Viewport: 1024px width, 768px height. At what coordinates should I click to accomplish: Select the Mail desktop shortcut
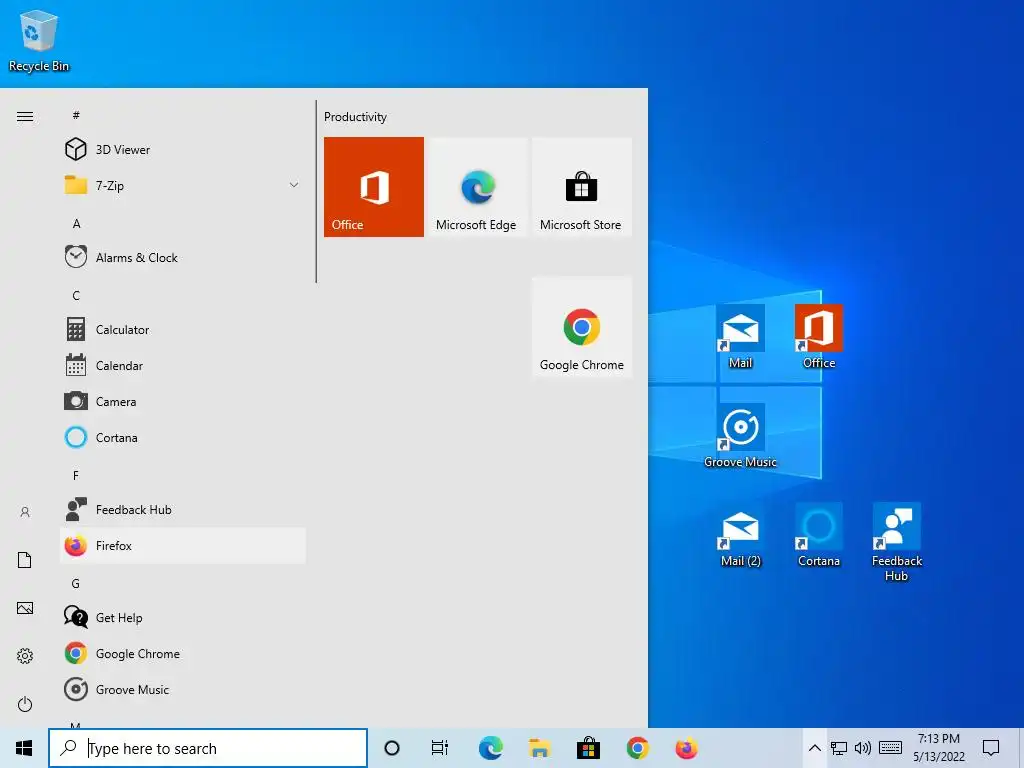coord(741,337)
